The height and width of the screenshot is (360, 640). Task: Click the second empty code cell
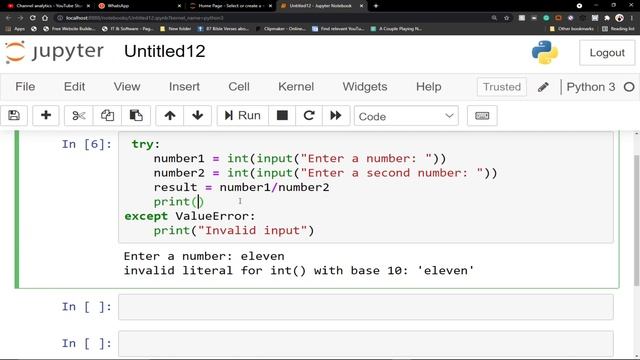coord(366,344)
